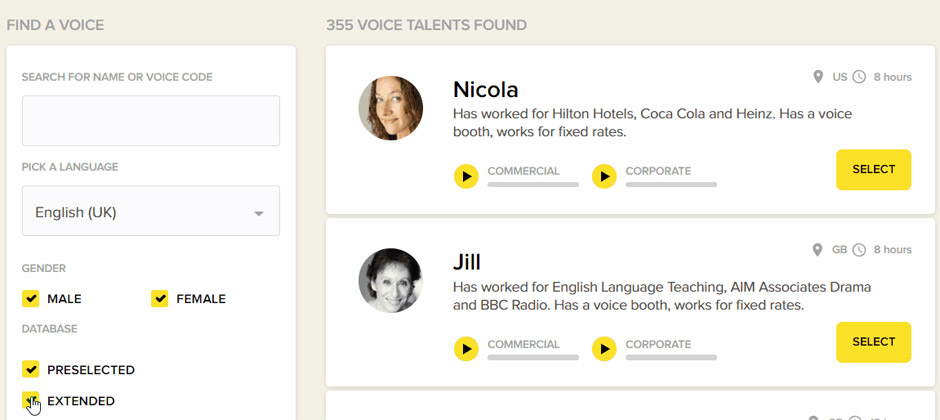Play Nicola's Commercial voice sample
The height and width of the screenshot is (420, 940).
[x=466, y=177]
